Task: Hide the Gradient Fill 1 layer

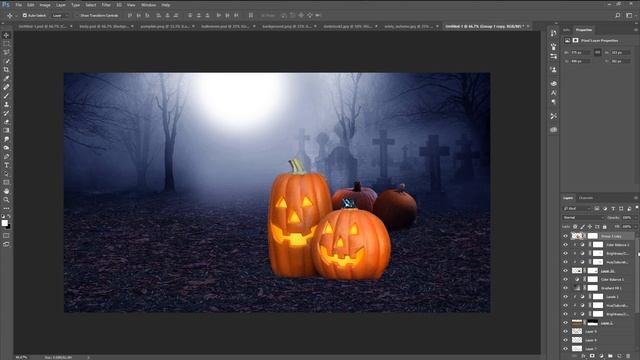Action: 565,288
